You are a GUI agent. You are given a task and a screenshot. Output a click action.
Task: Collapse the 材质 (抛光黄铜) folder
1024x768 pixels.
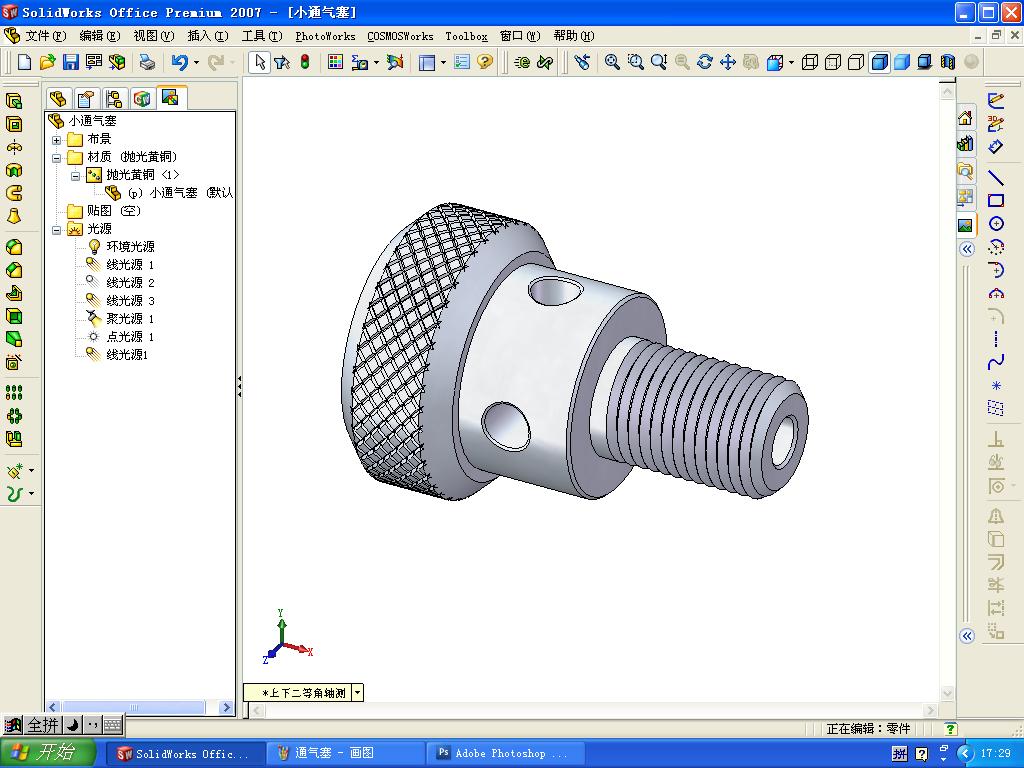tap(57, 157)
